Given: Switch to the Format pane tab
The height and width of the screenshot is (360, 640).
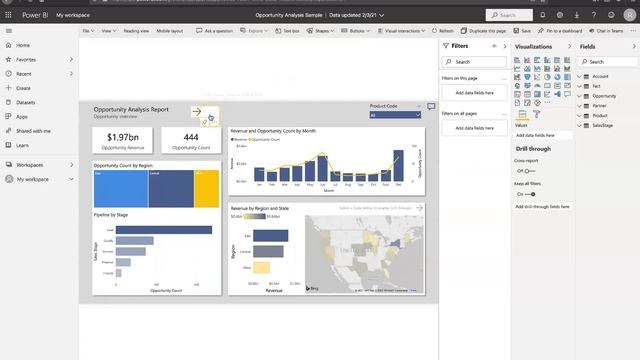Looking at the screenshot, I should click(537, 114).
